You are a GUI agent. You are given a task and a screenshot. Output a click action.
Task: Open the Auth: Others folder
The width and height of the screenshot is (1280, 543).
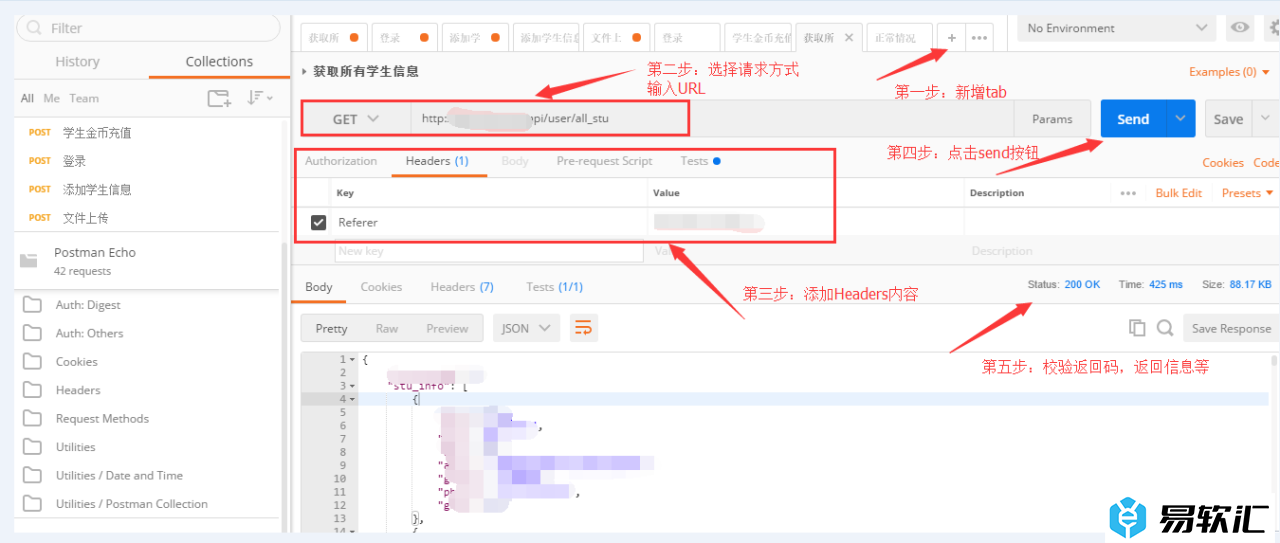(x=148, y=333)
